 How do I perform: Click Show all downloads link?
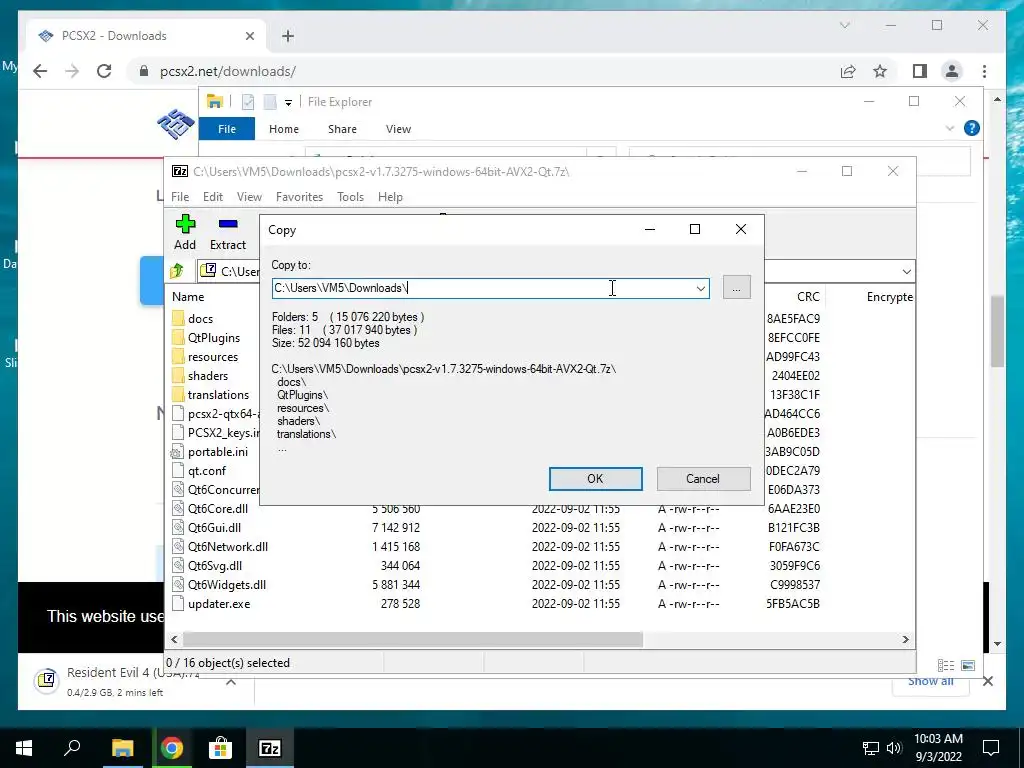[x=930, y=681]
